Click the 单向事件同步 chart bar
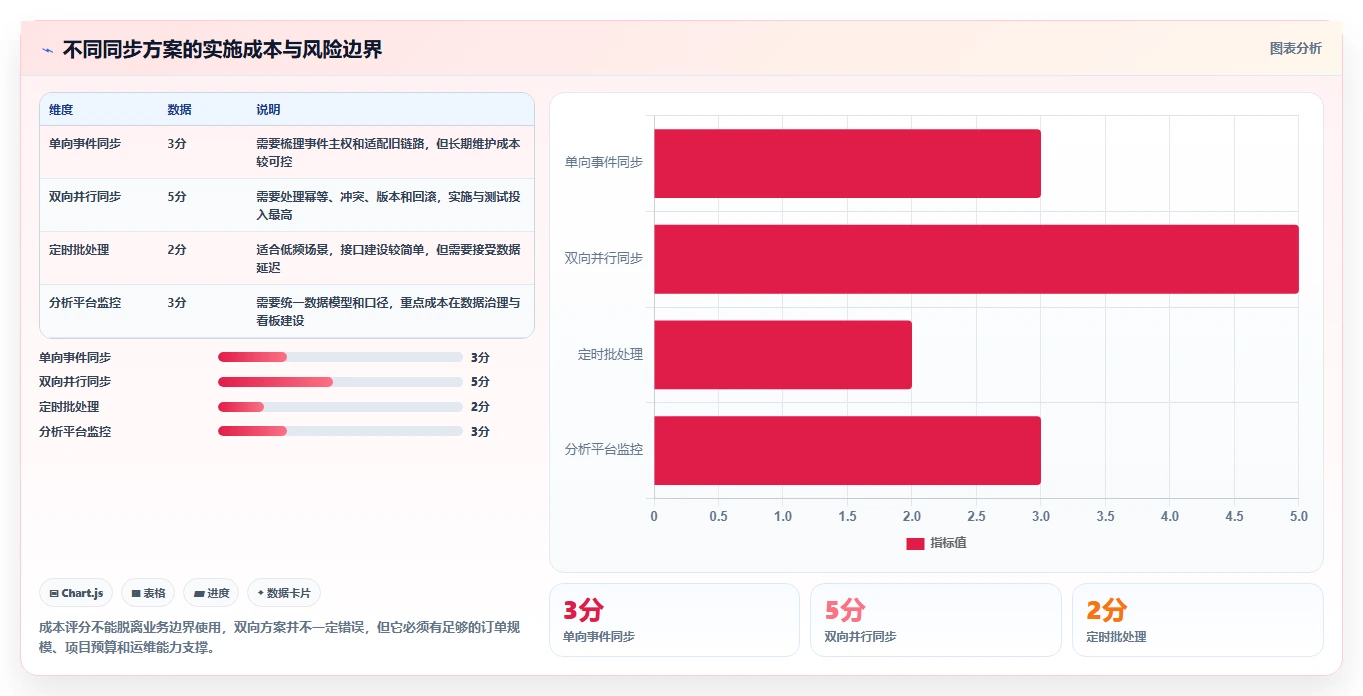1363x696 pixels. coord(847,163)
